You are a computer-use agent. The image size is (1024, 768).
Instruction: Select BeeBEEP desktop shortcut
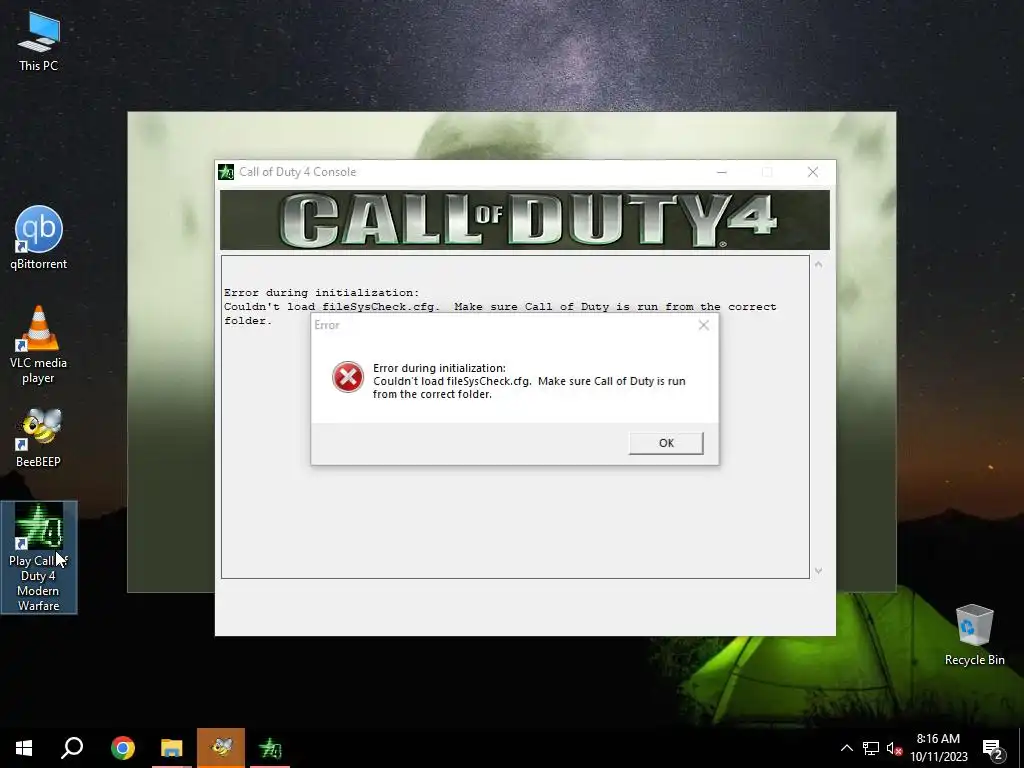pos(39,438)
